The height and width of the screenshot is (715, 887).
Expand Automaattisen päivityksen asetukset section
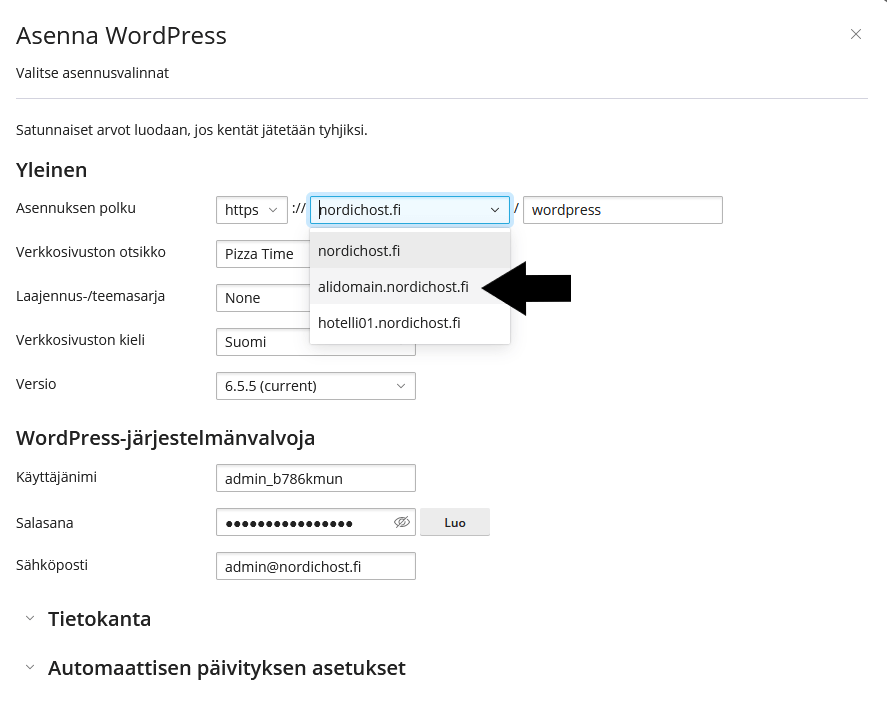point(226,668)
